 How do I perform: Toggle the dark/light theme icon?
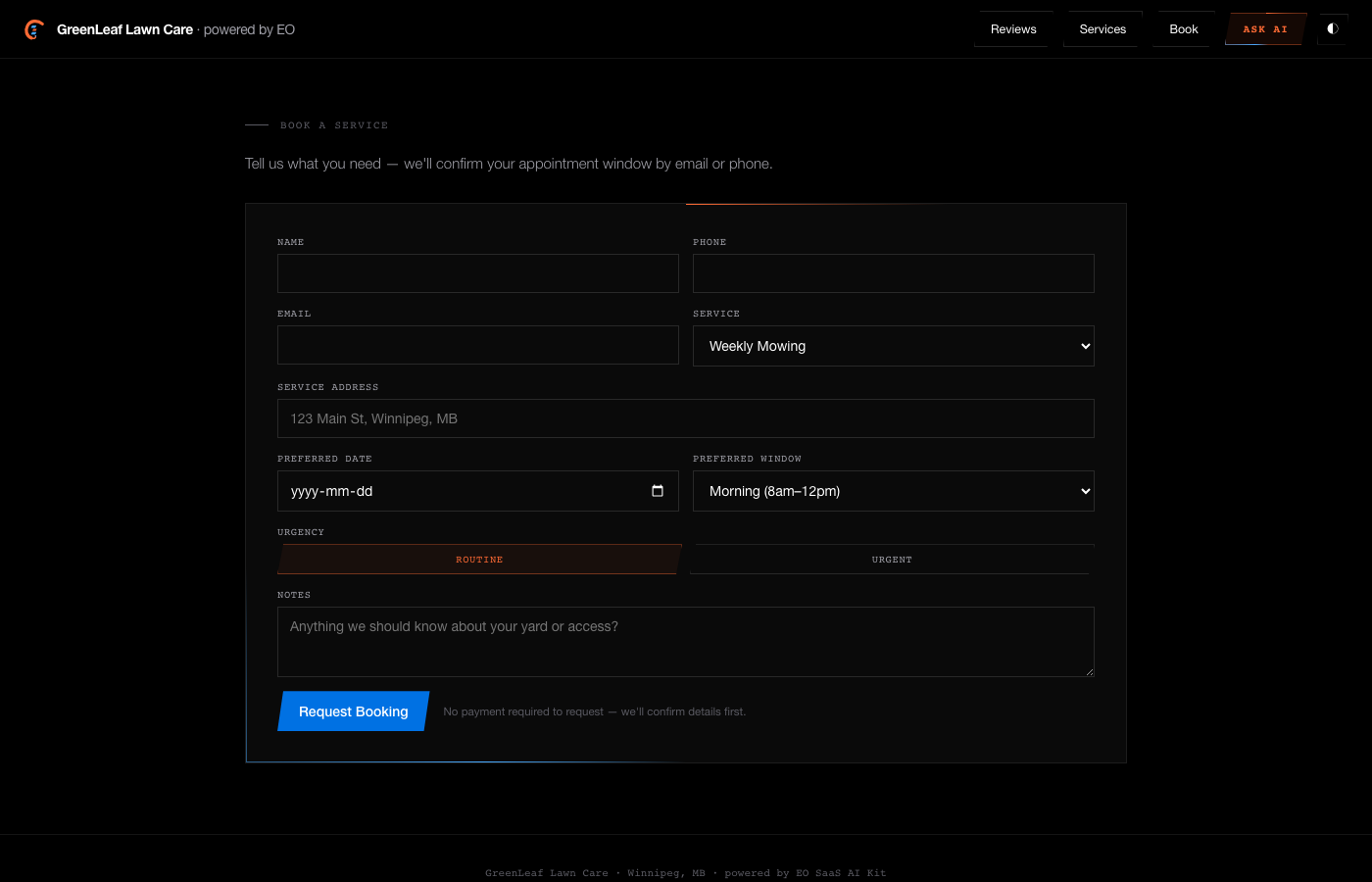[1333, 28]
